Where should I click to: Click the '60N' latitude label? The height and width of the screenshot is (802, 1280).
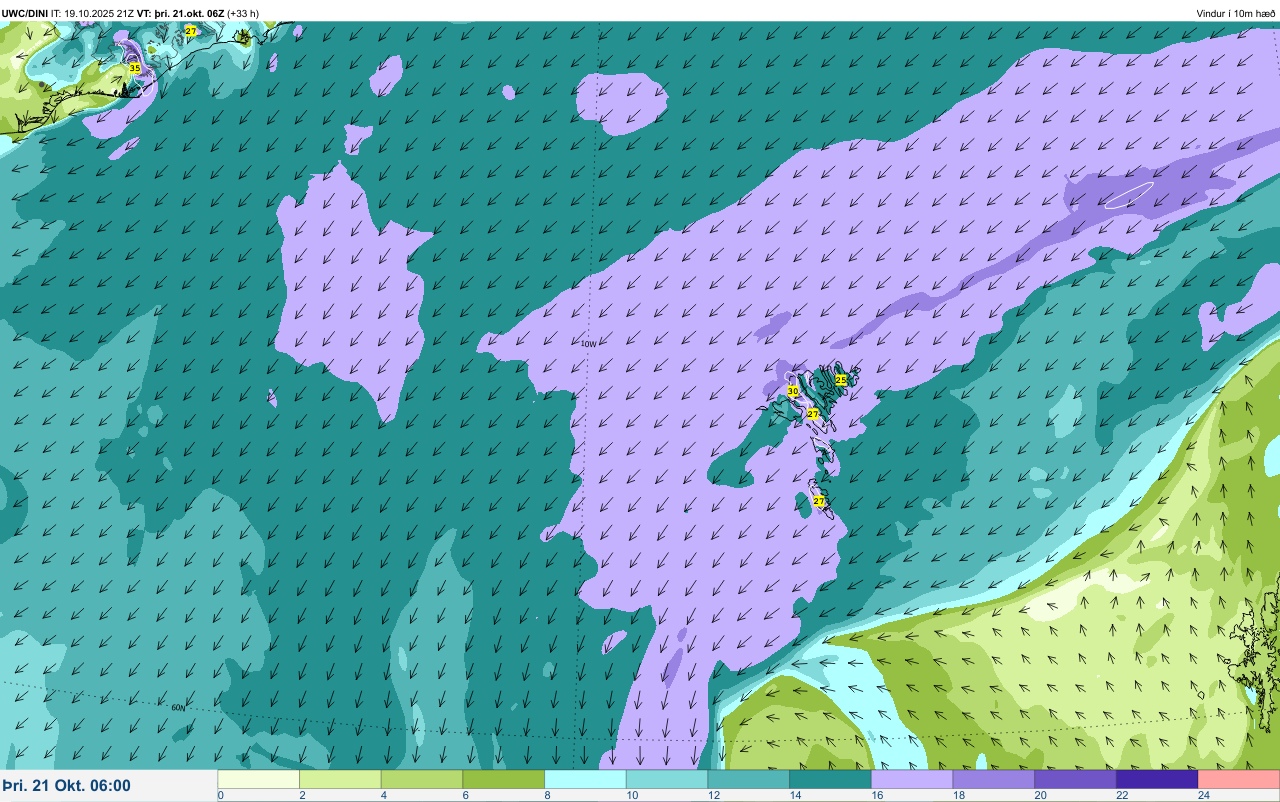178,708
